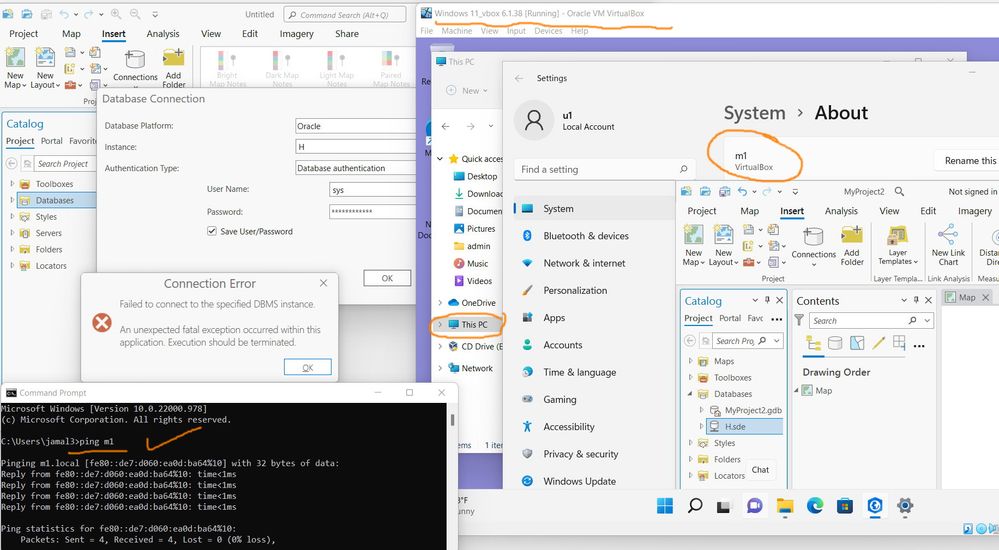Expand OneDrive in File Explorer navigation
Image resolution: width=999 pixels, height=550 pixels.
coord(440,303)
